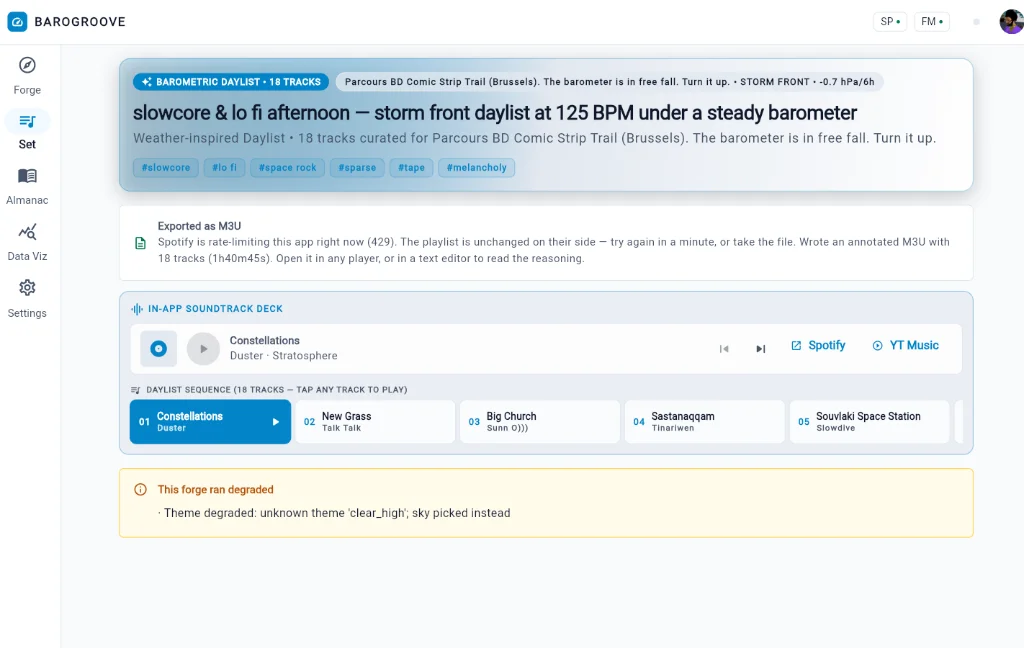The width and height of the screenshot is (1024, 648).
Task: Go to the Almanac book icon
Action: 27,176
